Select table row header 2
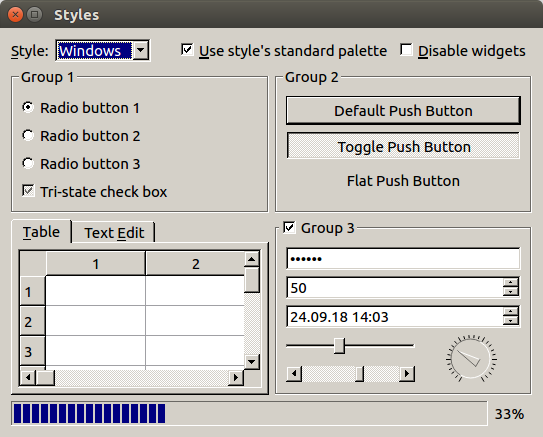The image size is (543, 437). (x=33, y=321)
